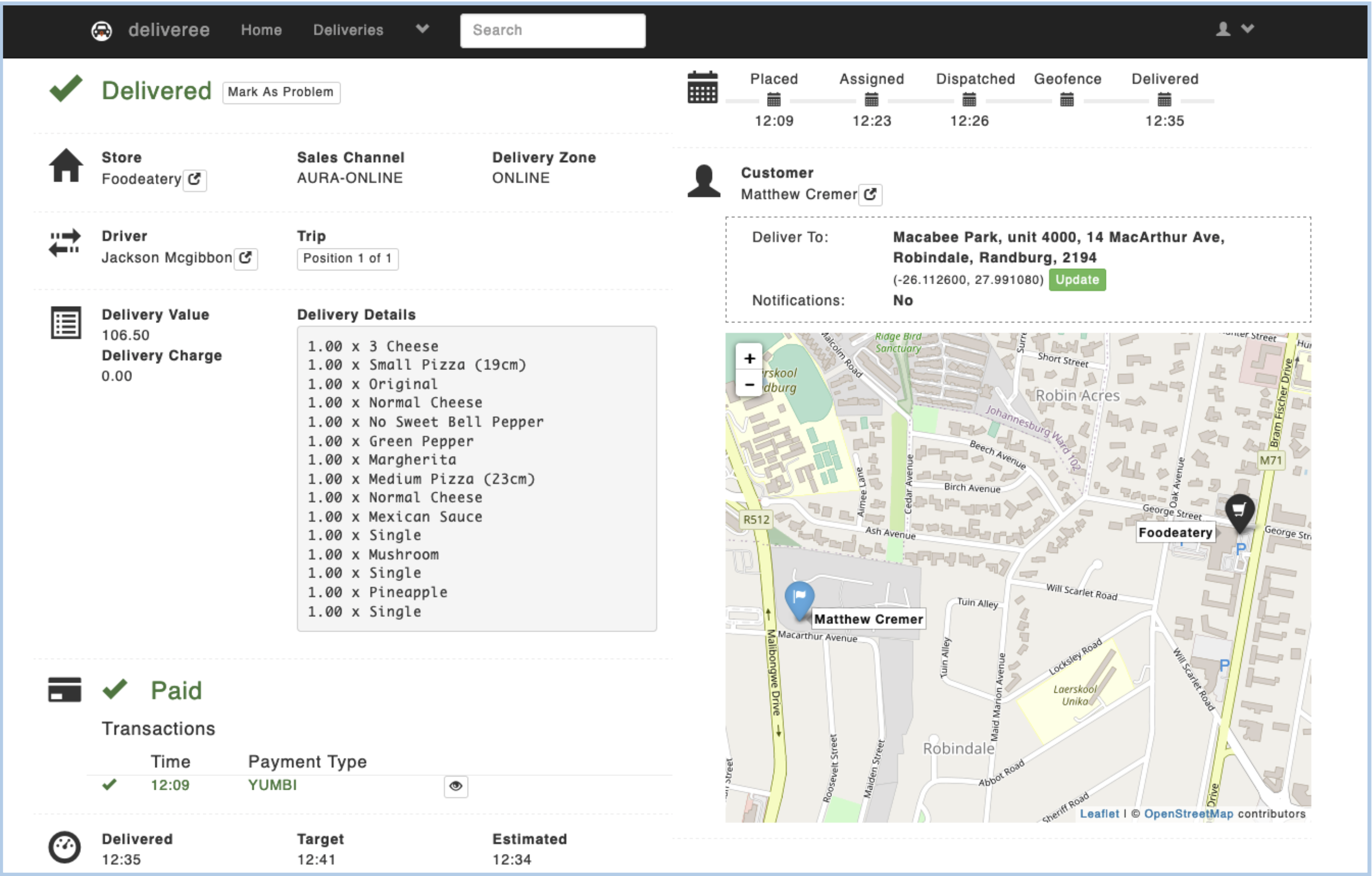Open the Home menu item
The width and height of the screenshot is (1372, 876).
261,30
